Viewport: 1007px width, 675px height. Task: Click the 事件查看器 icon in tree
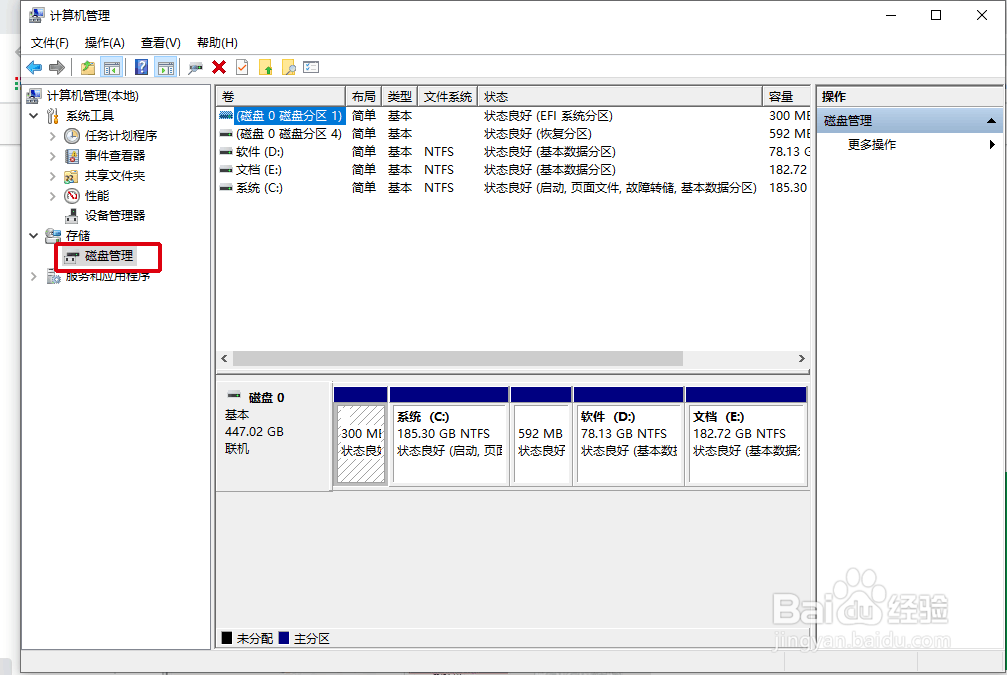(72, 156)
